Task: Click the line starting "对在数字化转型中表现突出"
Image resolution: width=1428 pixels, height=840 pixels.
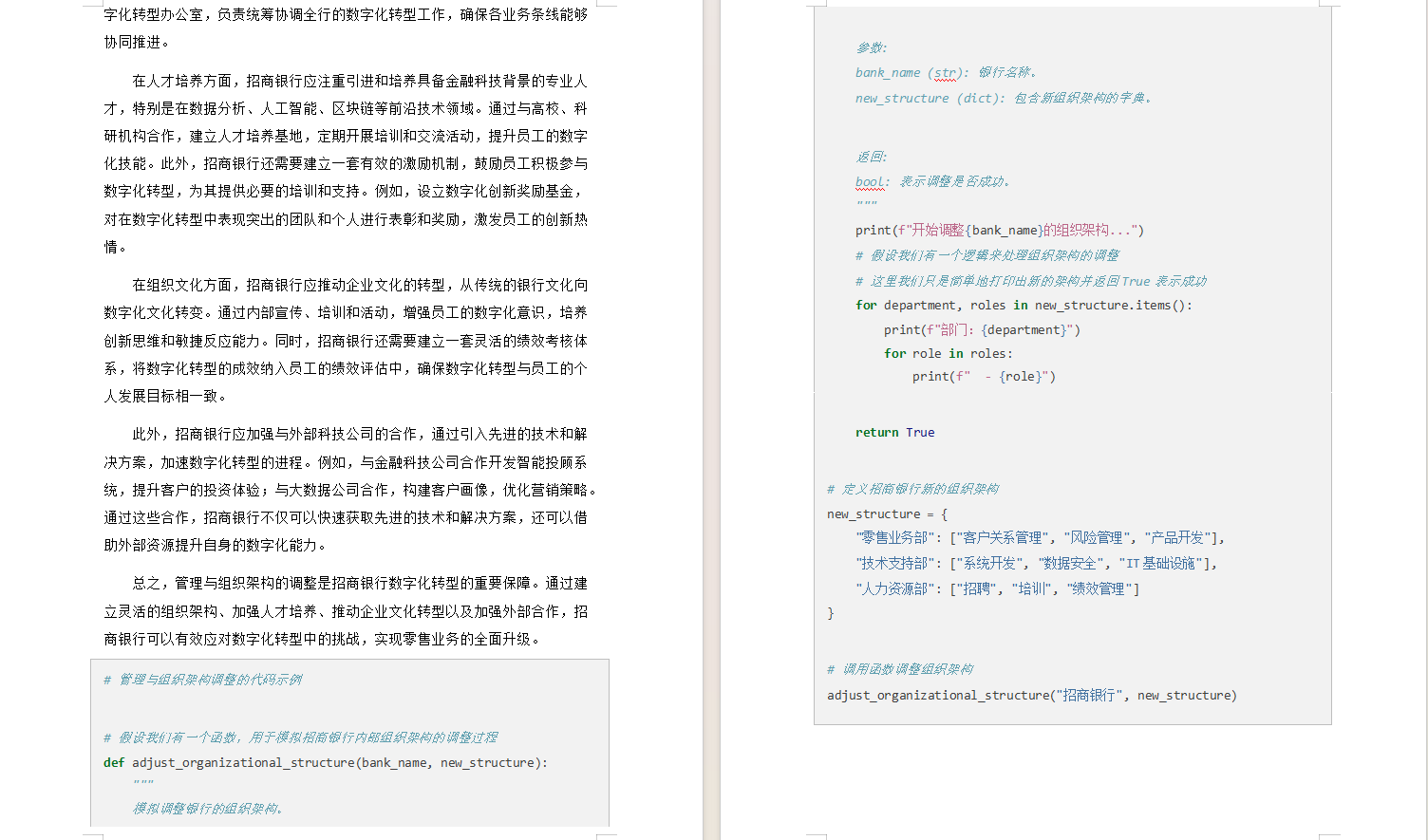Action: click(x=346, y=219)
